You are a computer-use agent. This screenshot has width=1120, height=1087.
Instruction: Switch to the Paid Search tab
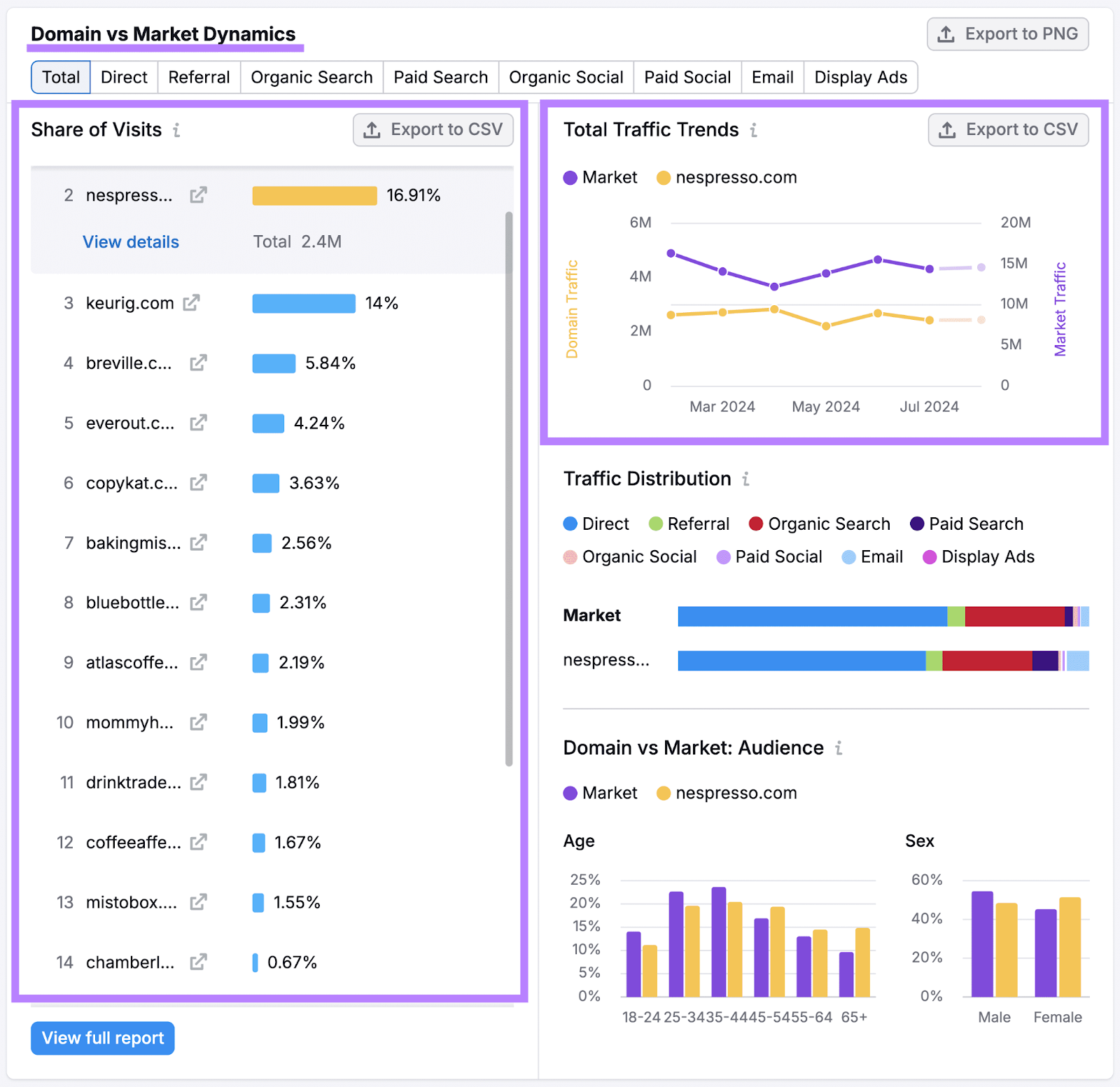[x=440, y=77]
